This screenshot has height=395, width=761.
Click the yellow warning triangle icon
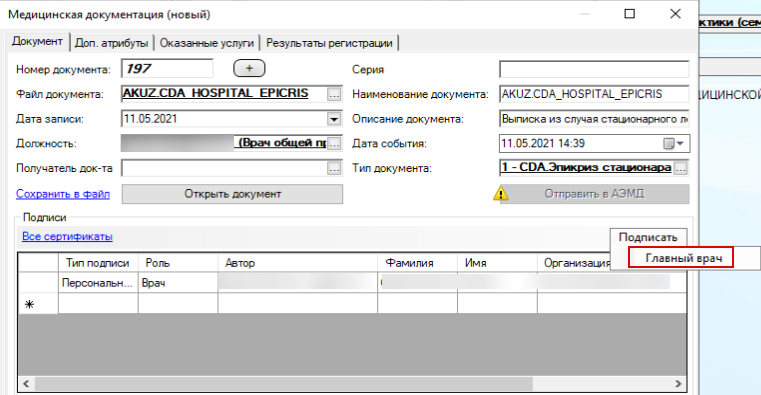501,194
